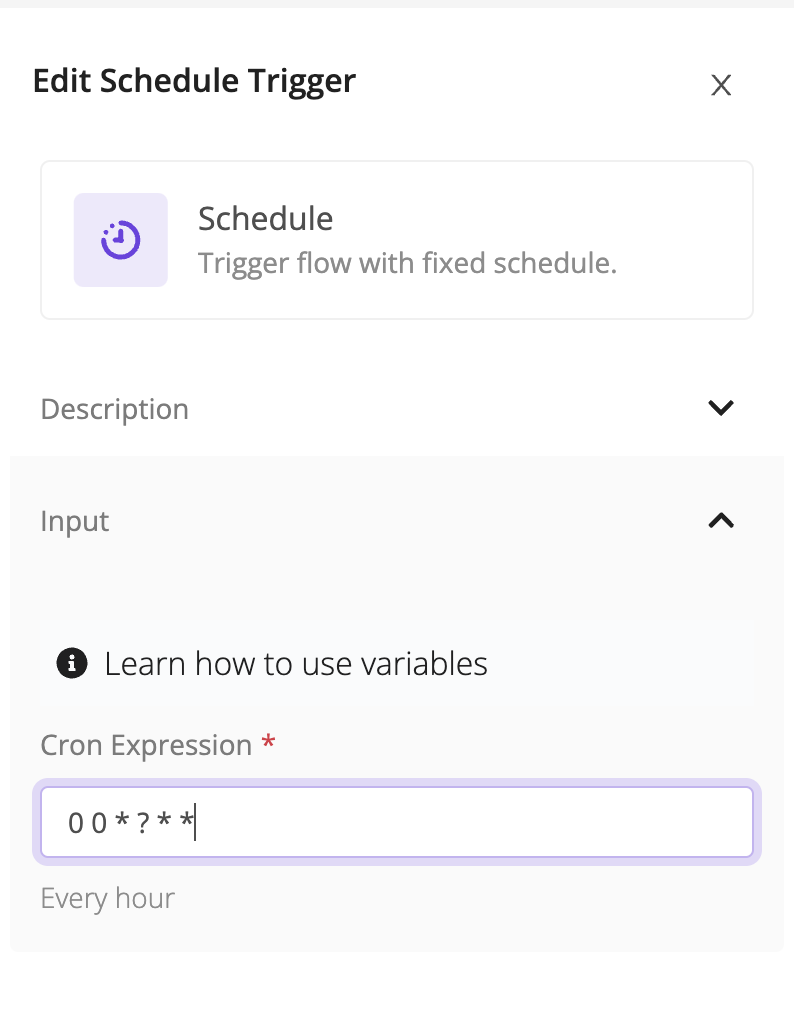Click the "Trigger flow with fixed schedule" subtitle

coord(407,264)
